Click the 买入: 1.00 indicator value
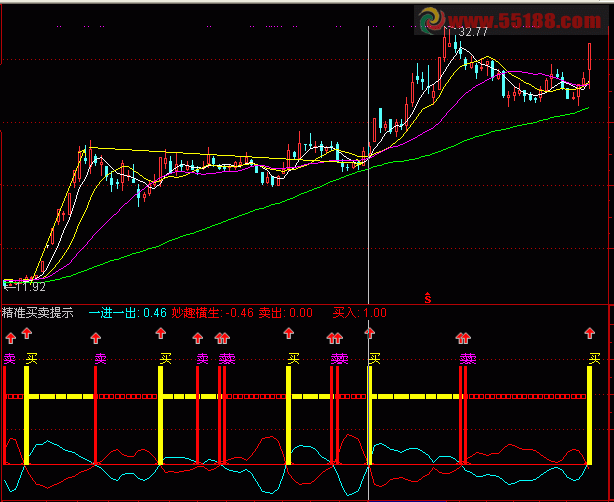 360,313
